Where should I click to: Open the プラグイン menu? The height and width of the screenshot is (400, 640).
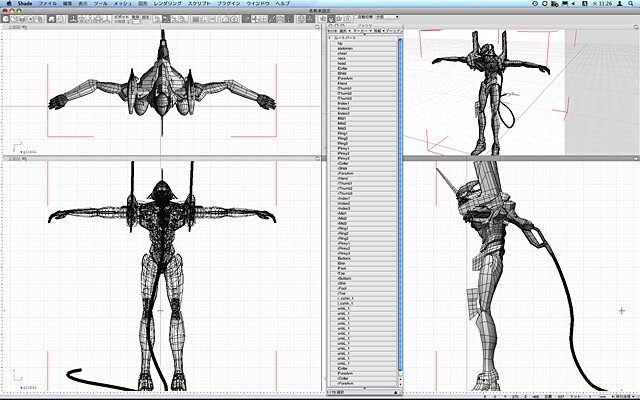(x=229, y=3)
